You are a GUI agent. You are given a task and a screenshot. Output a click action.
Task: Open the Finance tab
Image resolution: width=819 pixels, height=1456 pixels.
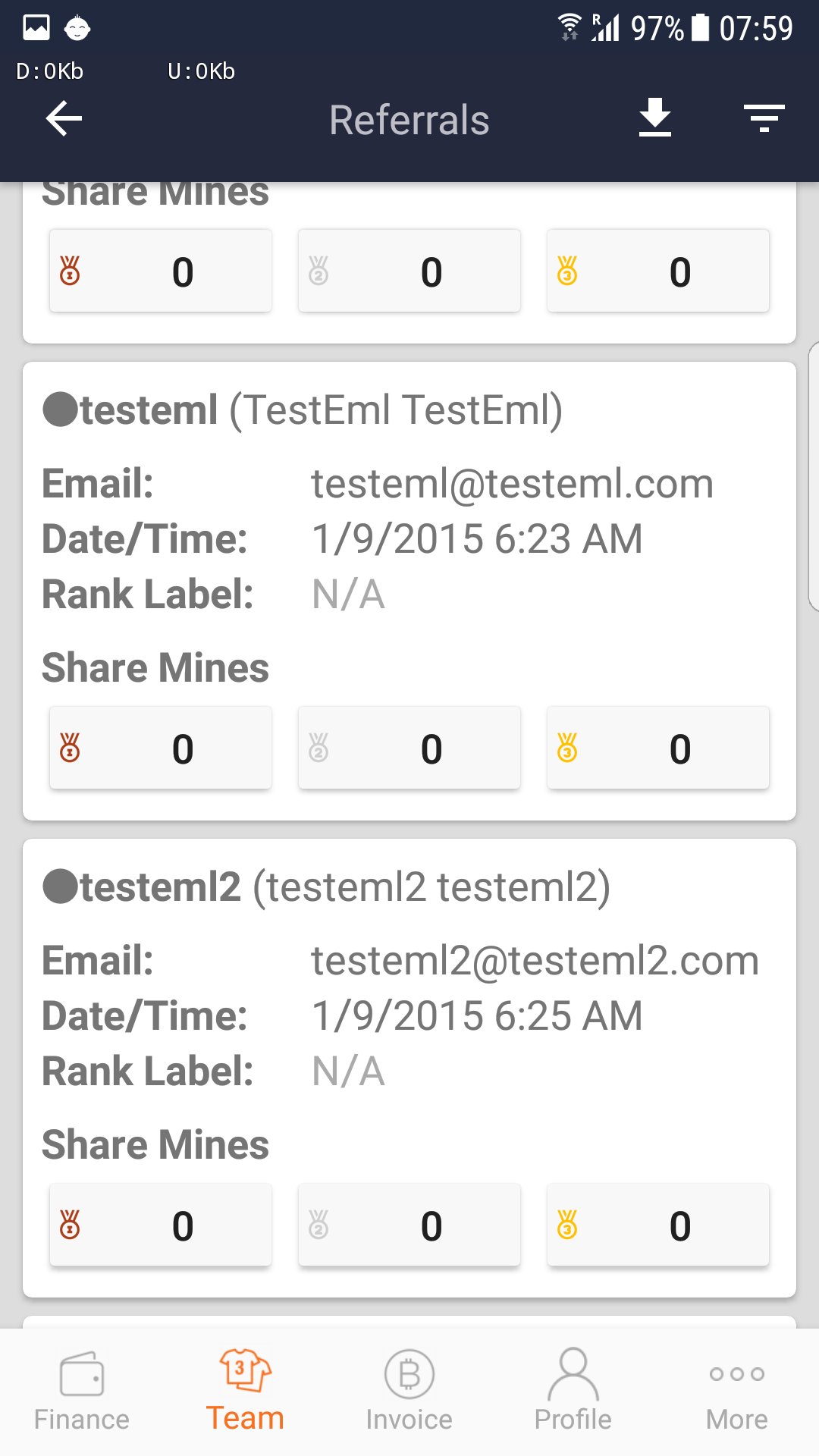click(82, 1392)
